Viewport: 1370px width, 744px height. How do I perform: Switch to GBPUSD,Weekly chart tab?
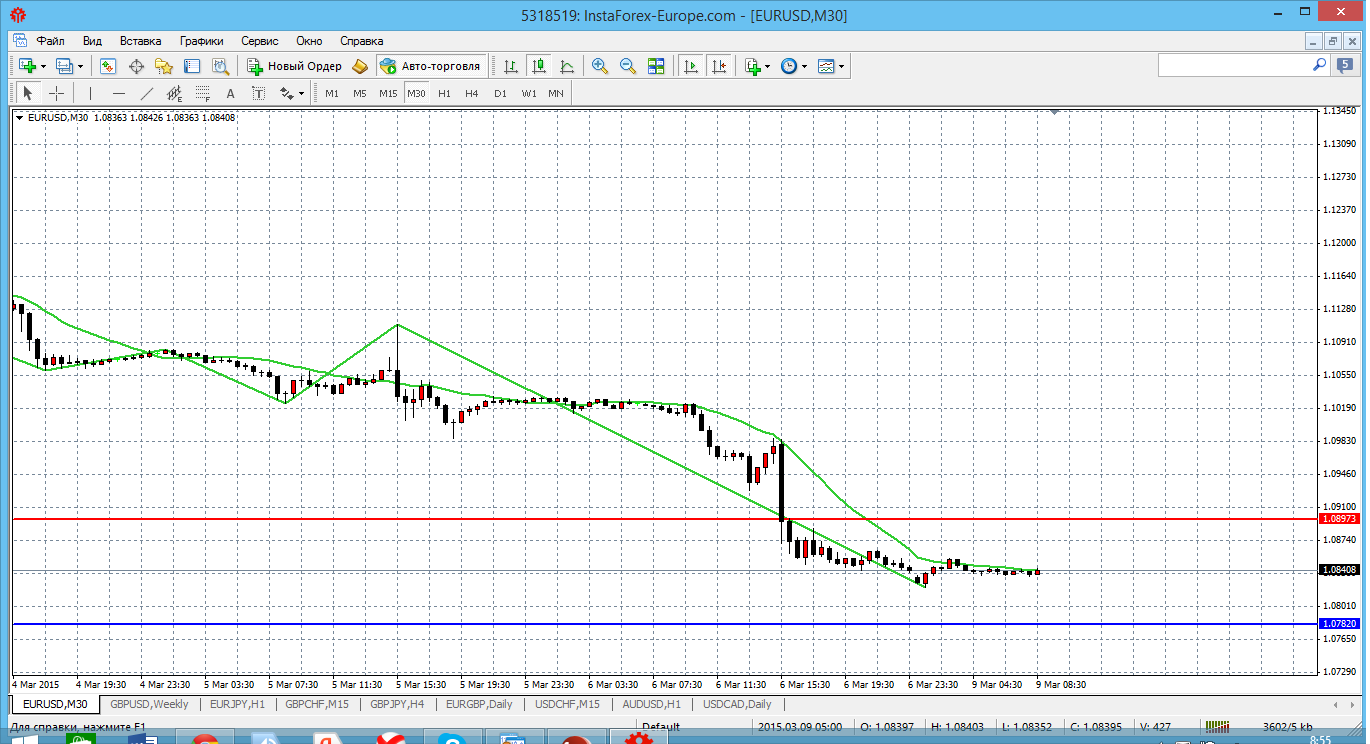tap(149, 704)
